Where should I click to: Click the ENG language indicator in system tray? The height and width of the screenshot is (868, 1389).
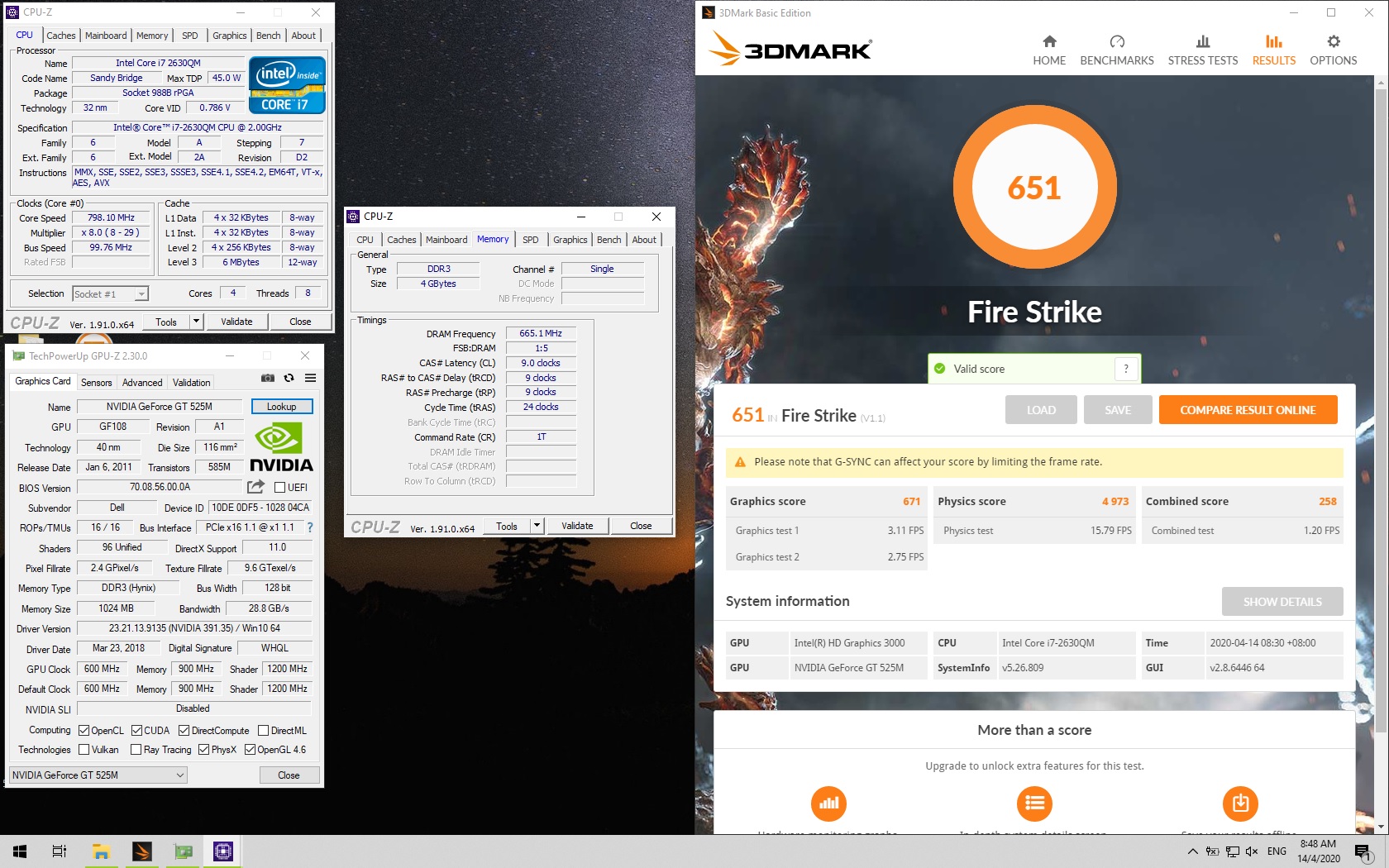pos(1277,851)
